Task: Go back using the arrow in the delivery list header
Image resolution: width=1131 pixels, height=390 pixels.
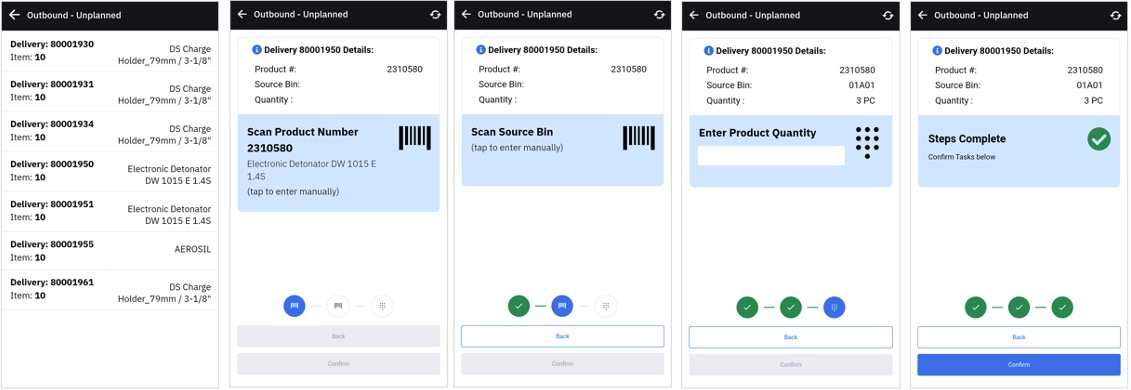Action: [x=14, y=14]
